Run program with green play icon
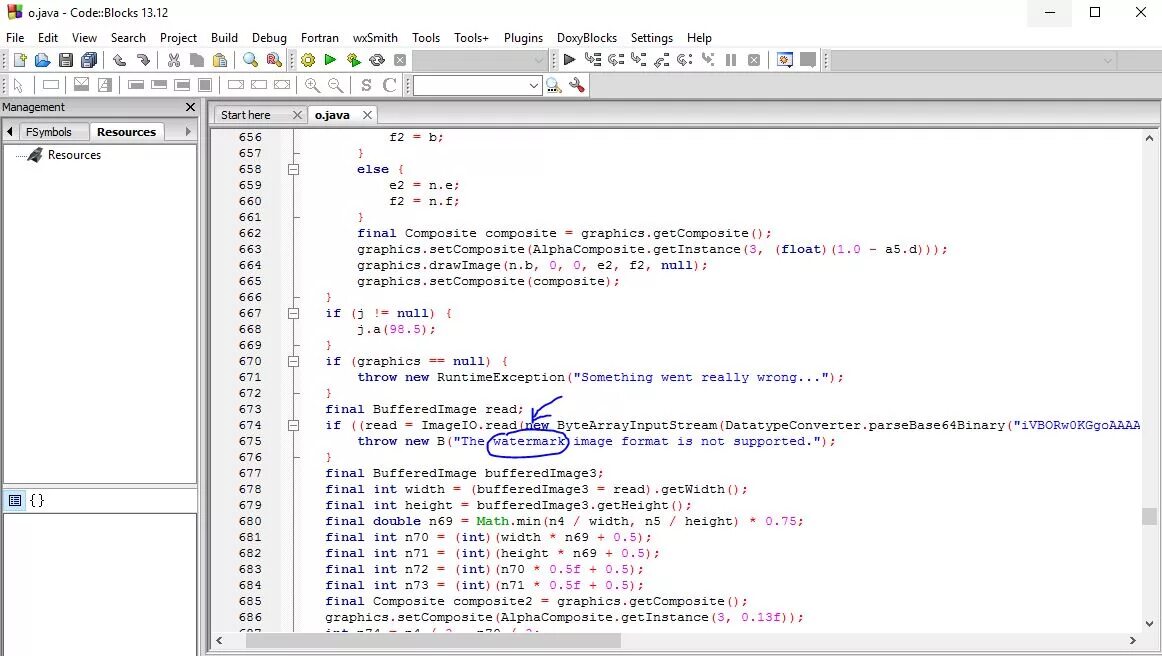The width and height of the screenshot is (1162, 656). click(x=331, y=60)
